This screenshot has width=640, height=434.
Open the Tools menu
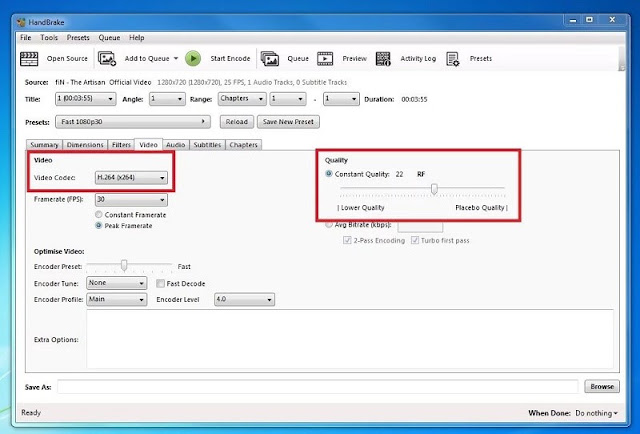pos(49,38)
